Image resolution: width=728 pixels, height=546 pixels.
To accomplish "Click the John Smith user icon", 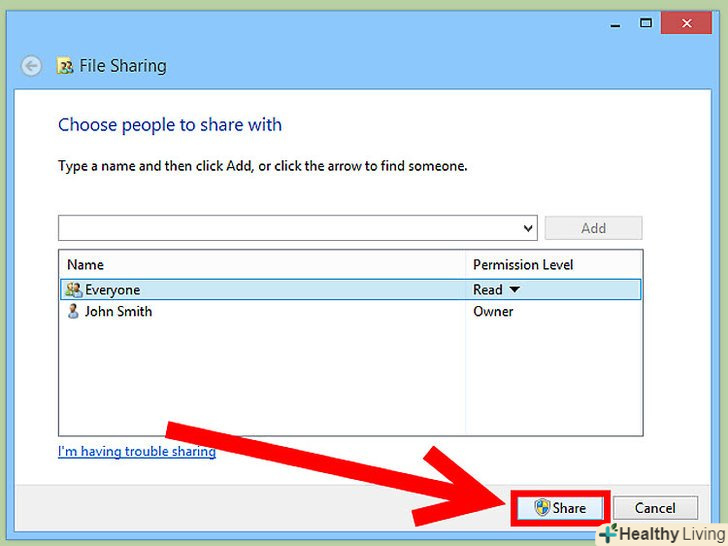I will coord(73,312).
